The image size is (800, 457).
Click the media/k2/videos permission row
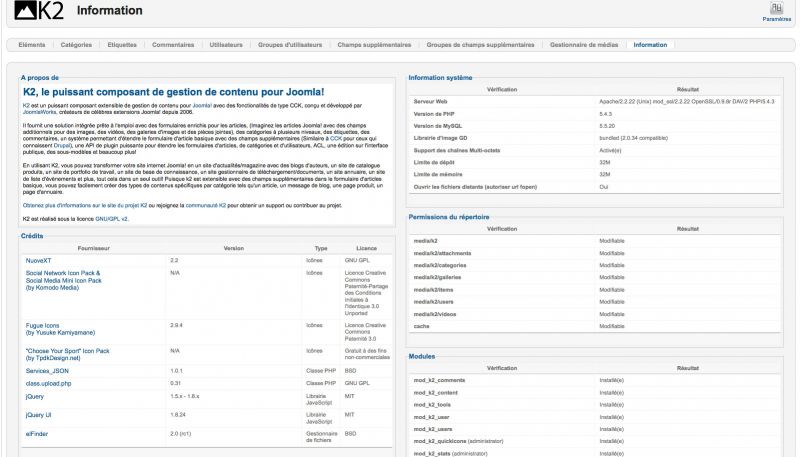[x=594, y=315]
